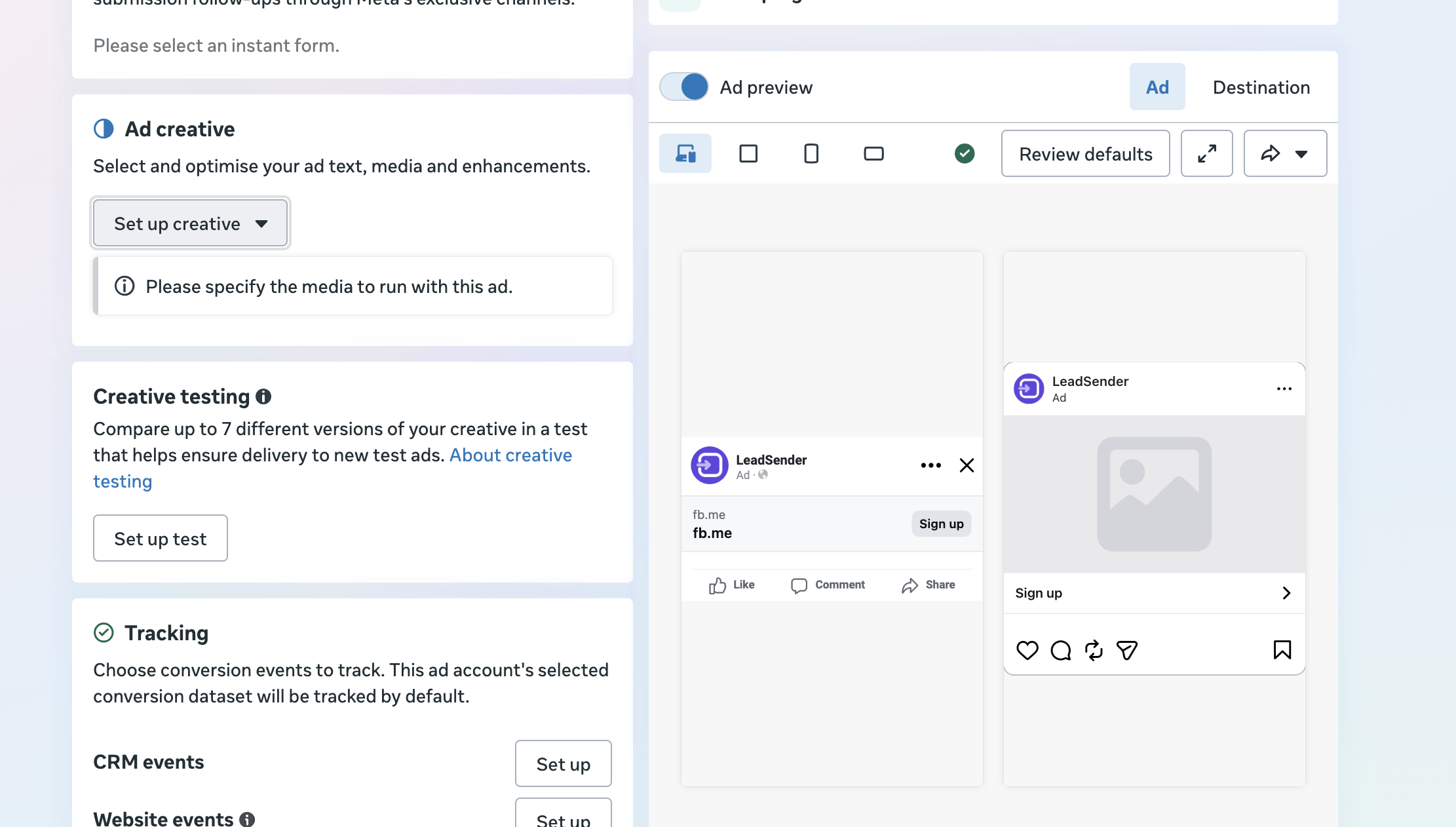Click the Website events info icon
Image resolution: width=1456 pixels, height=827 pixels.
[247, 819]
